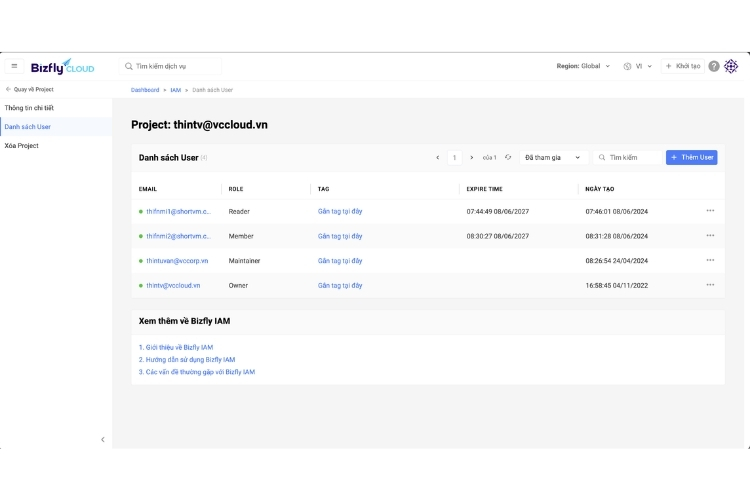Open Hướng dẫn sử dụng Bizfly IAM link
Screen dimensions: 750x500
[188, 359]
